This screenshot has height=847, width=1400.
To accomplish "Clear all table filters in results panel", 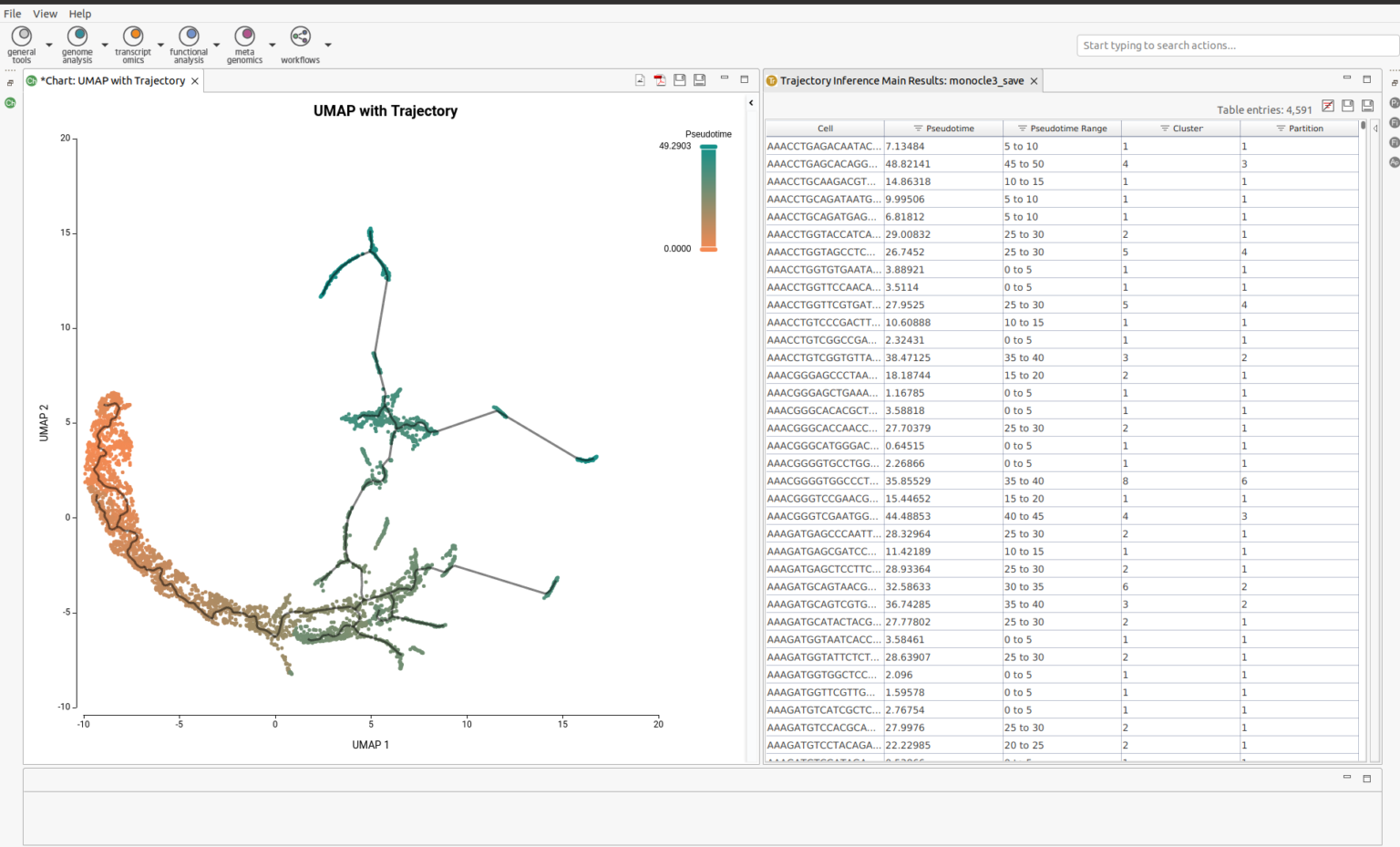I will coord(1328,106).
